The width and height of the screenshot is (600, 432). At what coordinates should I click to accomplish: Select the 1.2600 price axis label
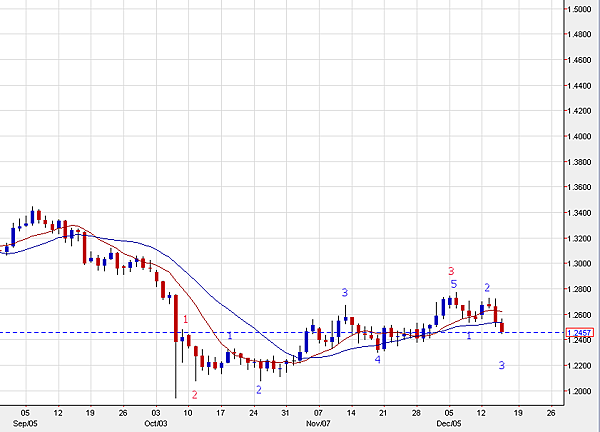pyautogui.click(x=579, y=315)
